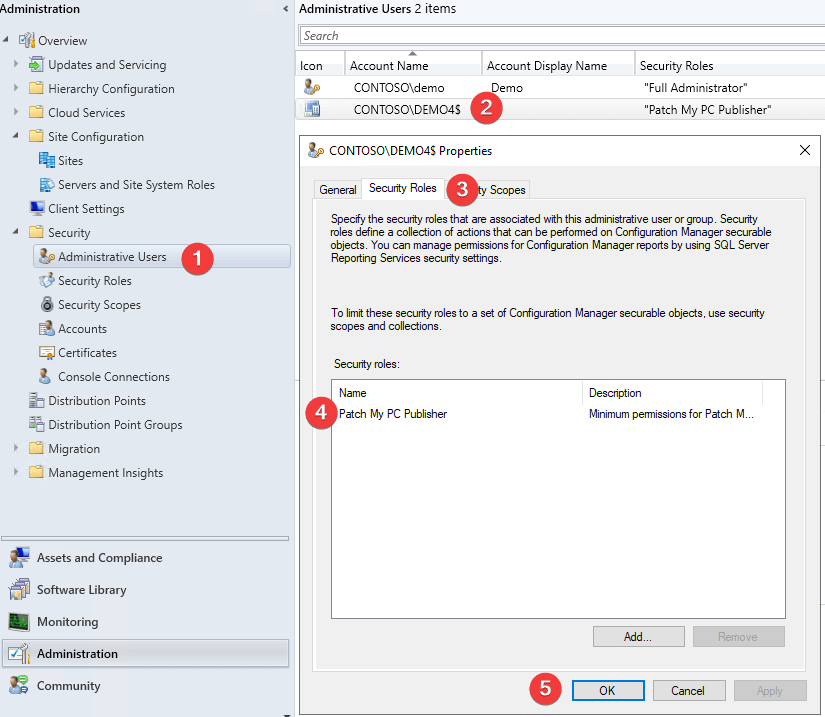This screenshot has width=825, height=717.
Task: Open the Security Scopes tab
Action: (487, 190)
